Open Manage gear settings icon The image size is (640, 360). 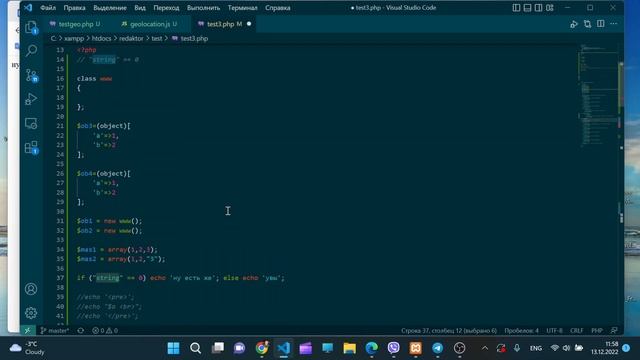pos(31,313)
